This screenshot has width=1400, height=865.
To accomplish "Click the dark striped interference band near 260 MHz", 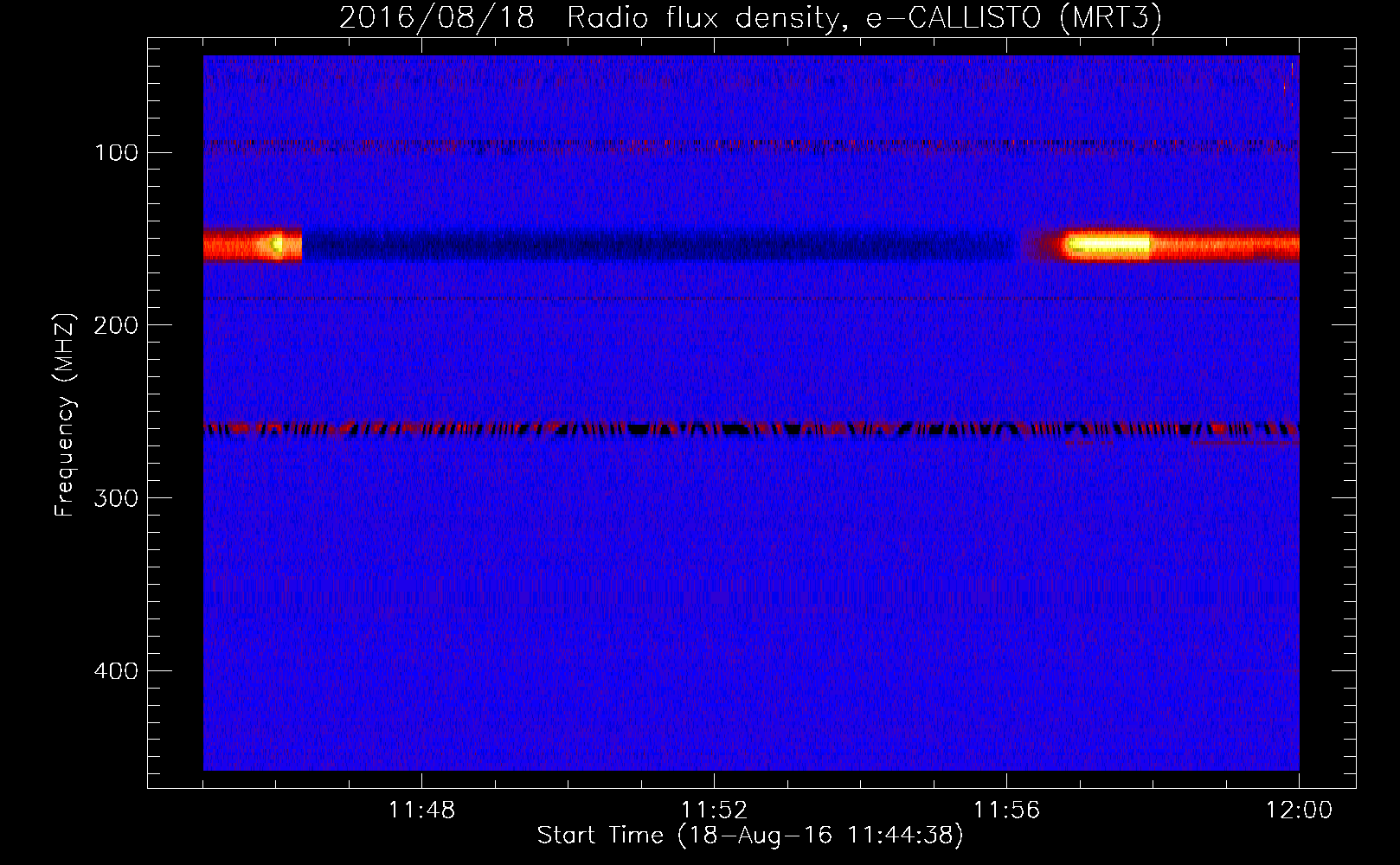I will tap(751, 429).
